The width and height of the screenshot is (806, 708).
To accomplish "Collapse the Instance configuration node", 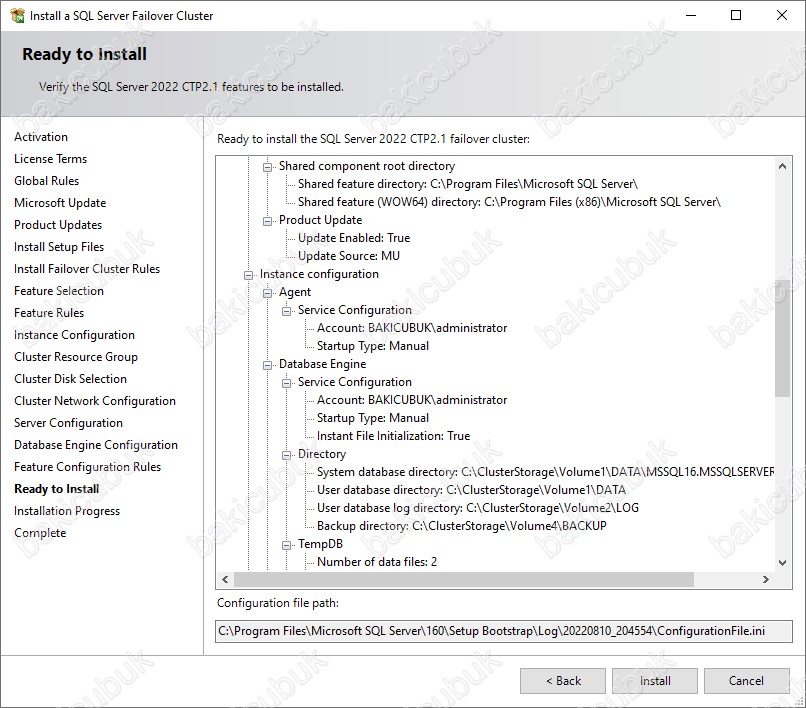I will tap(248, 275).
